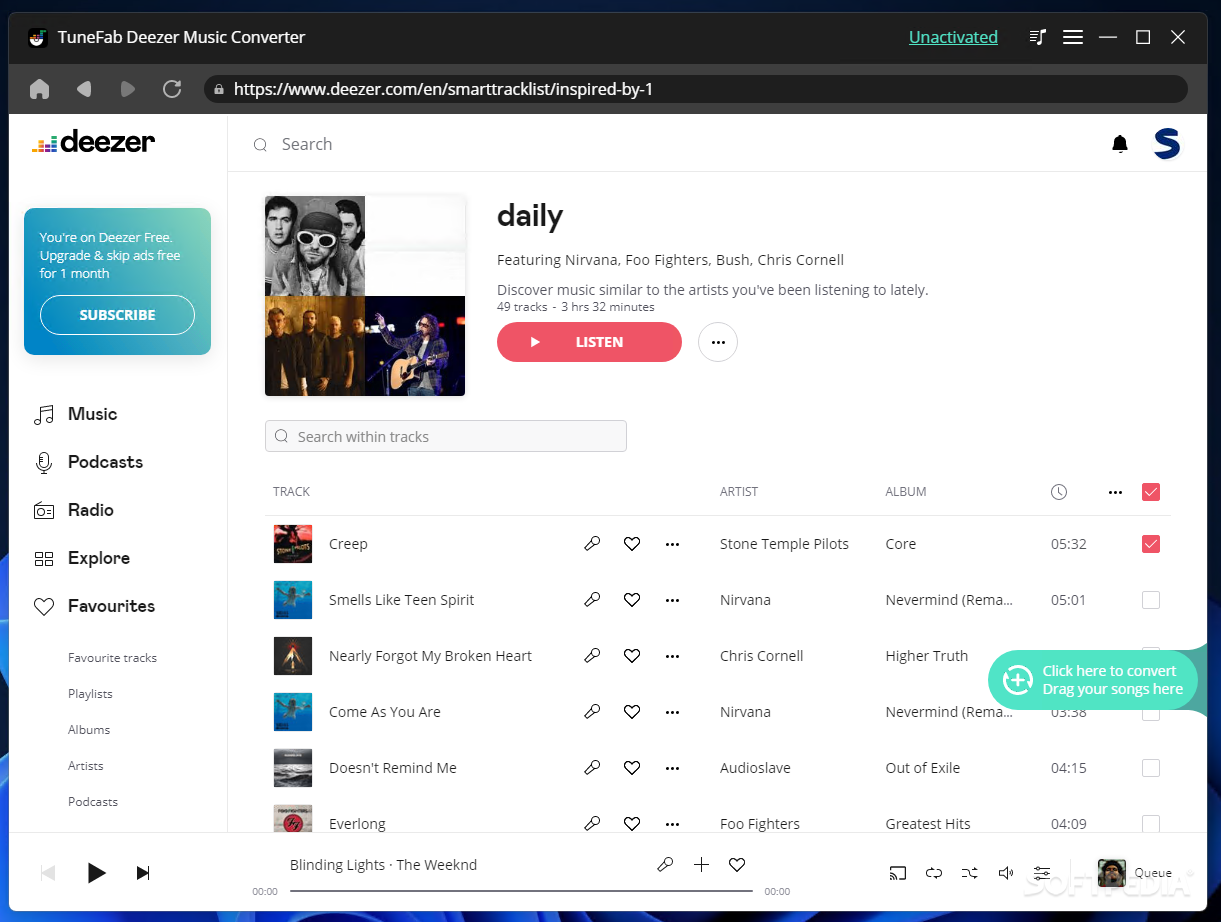
Task: Show lyrics for Creep via microphone icon
Action: click(x=592, y=544)
